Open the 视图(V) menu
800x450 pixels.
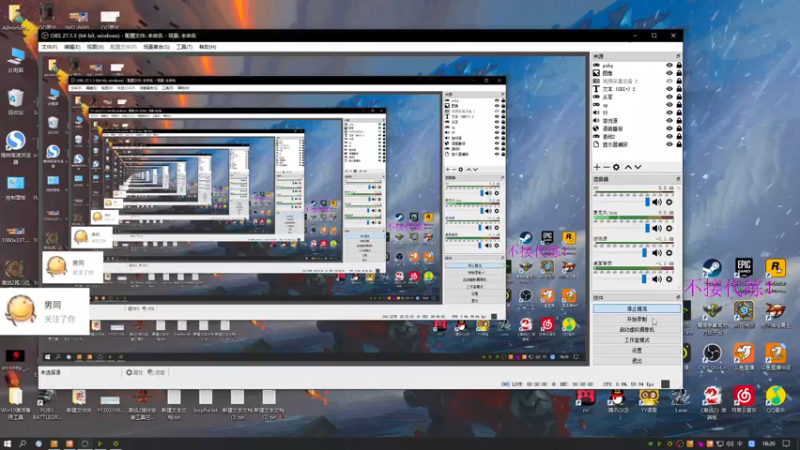[95, 47]
